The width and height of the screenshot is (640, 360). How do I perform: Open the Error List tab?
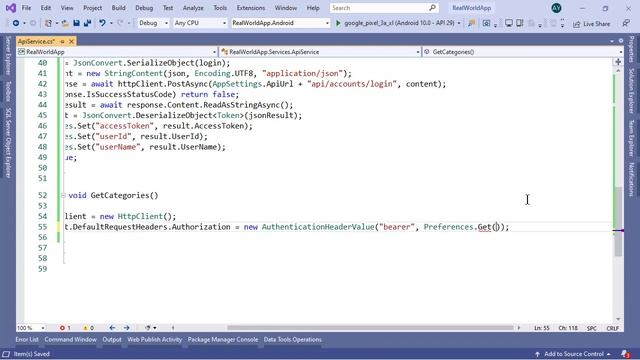pyautogui.click(x=27, y=340)
